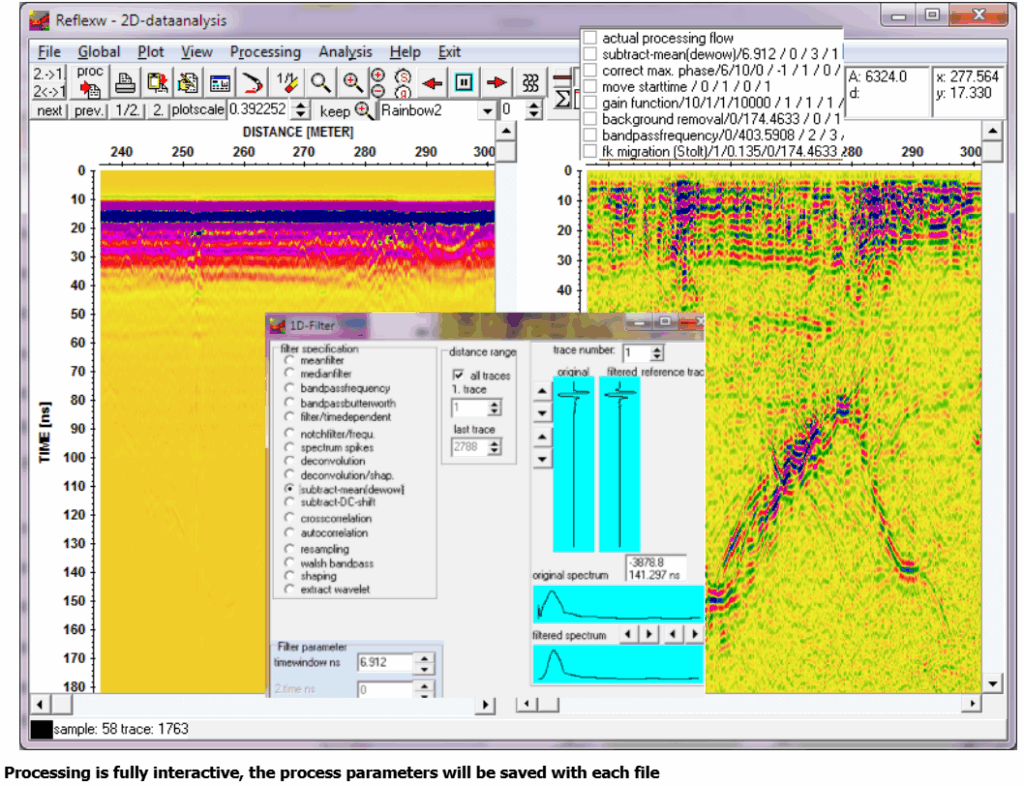Click the plotscale button
The image size is (1024, 786).
pyautogui.click(x=197, y=110)
